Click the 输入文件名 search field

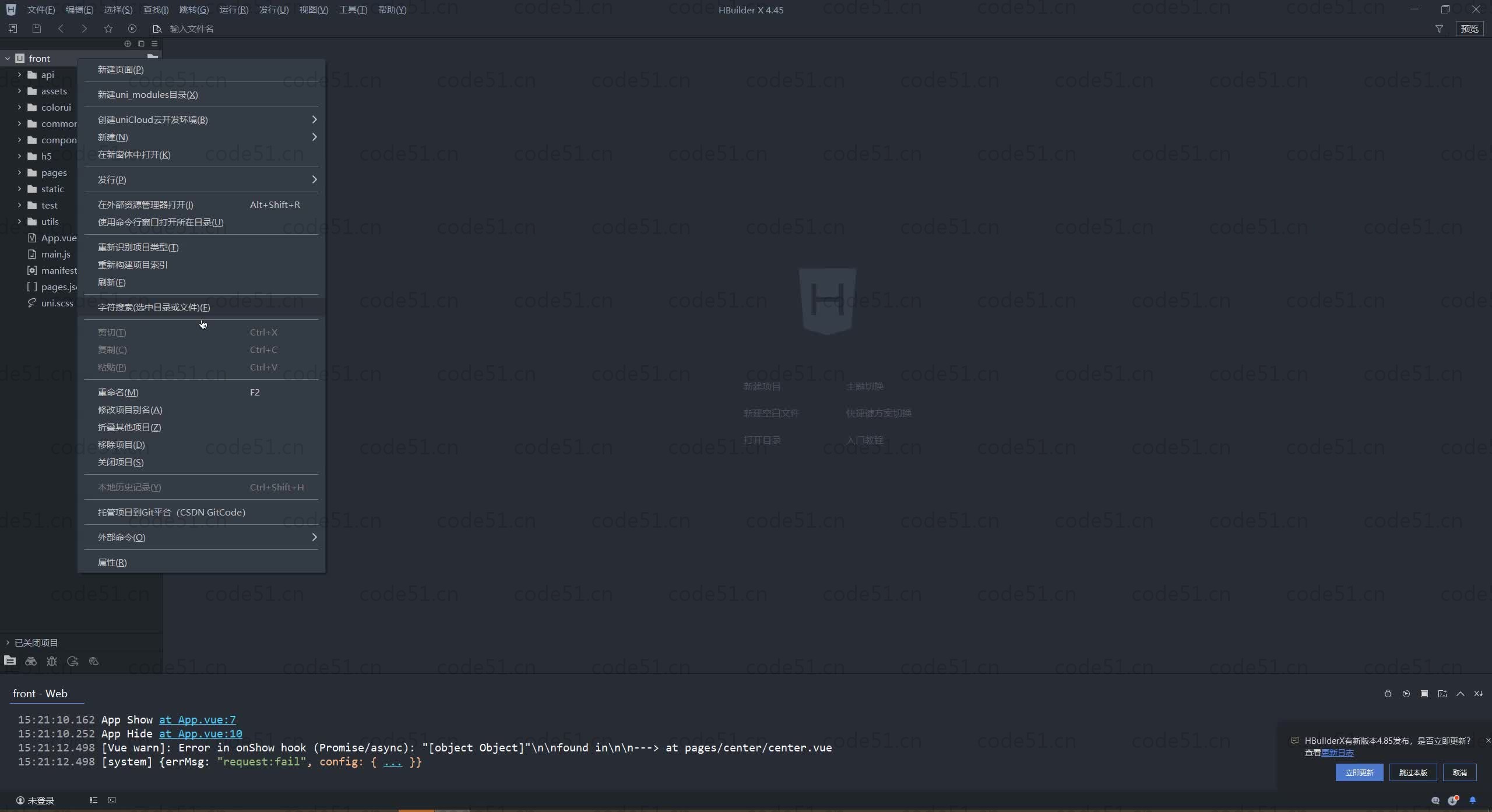click(192, 29)
